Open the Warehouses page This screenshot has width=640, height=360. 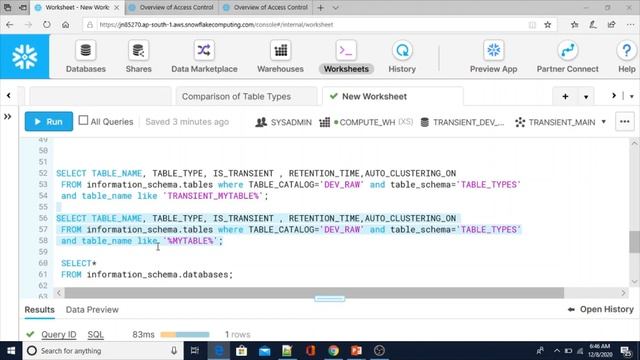pyautogui.click(x=280, y=57)
